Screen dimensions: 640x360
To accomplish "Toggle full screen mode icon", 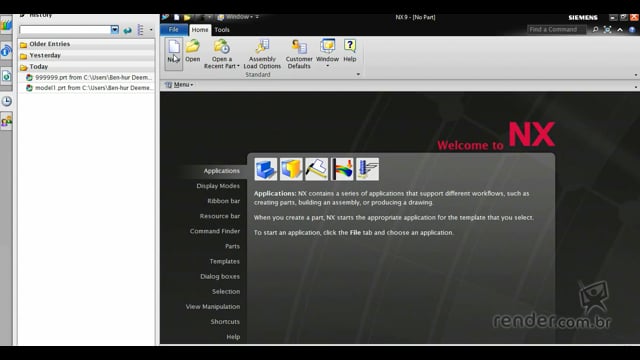I will click(607, 29).
